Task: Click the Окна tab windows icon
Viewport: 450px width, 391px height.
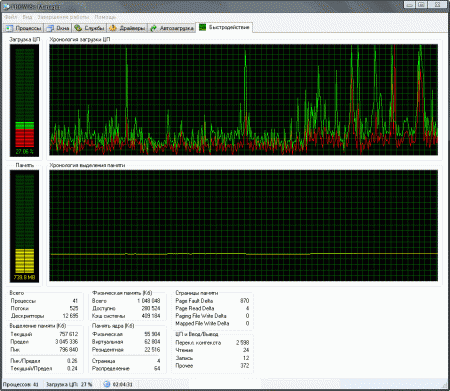Action: (x=50, y=28)
